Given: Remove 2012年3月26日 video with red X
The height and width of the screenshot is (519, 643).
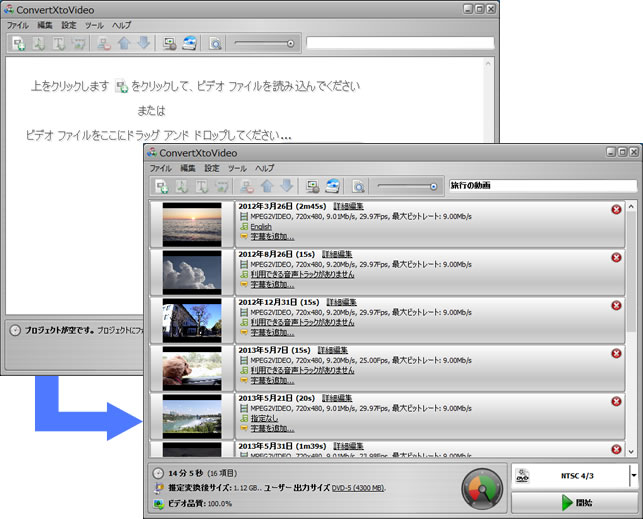Looking at the screenshot, I should [x=616, y=209].
